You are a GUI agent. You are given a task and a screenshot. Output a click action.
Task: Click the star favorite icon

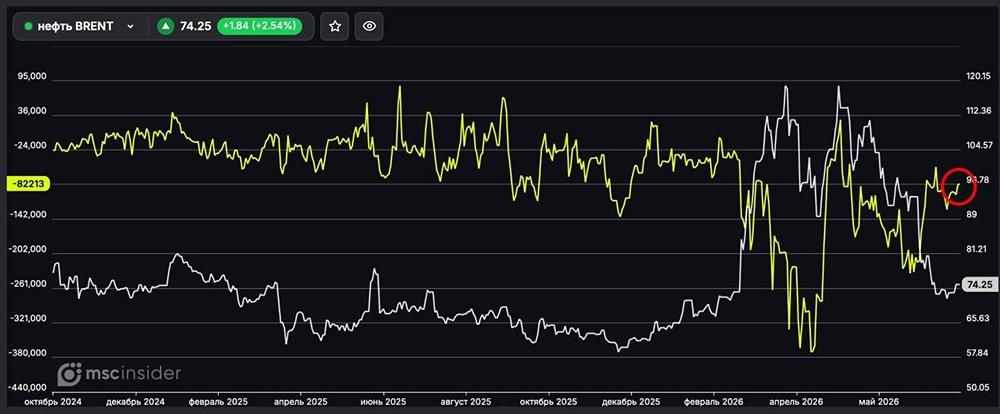(x=335, y=26)
